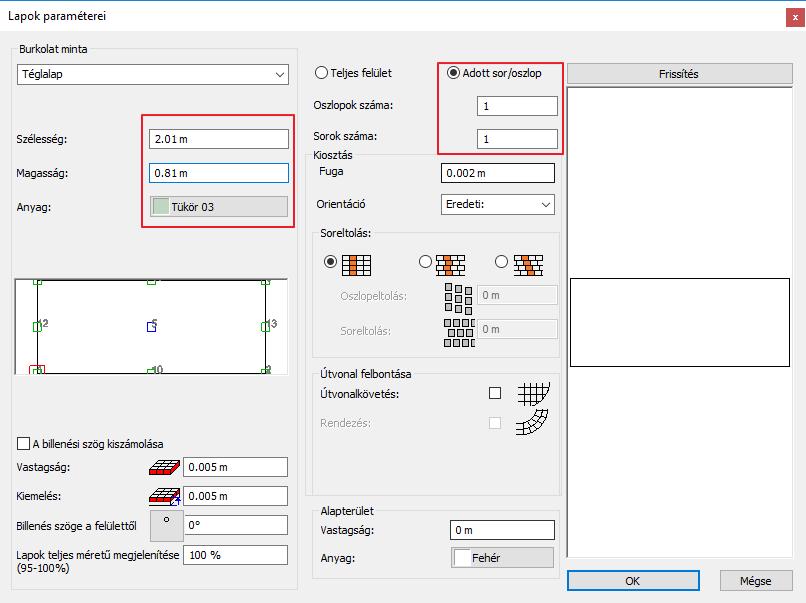Click the Soreltolás row offset icon
The width and height of the screenshot is (806, 603).
(459, 333)
